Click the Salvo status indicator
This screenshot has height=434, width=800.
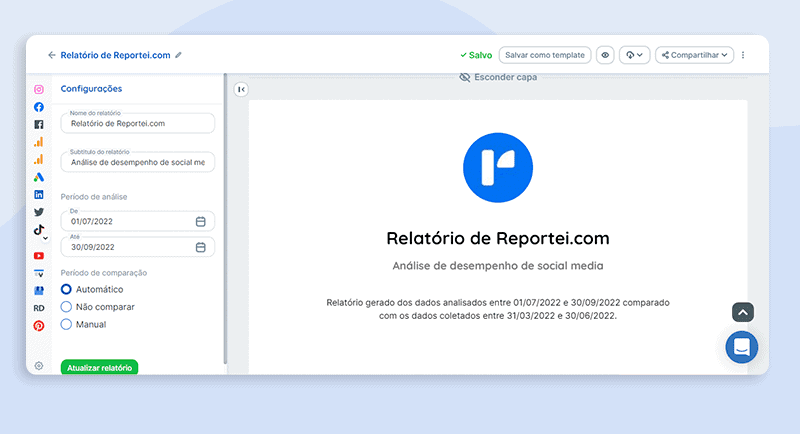[476, 55]
